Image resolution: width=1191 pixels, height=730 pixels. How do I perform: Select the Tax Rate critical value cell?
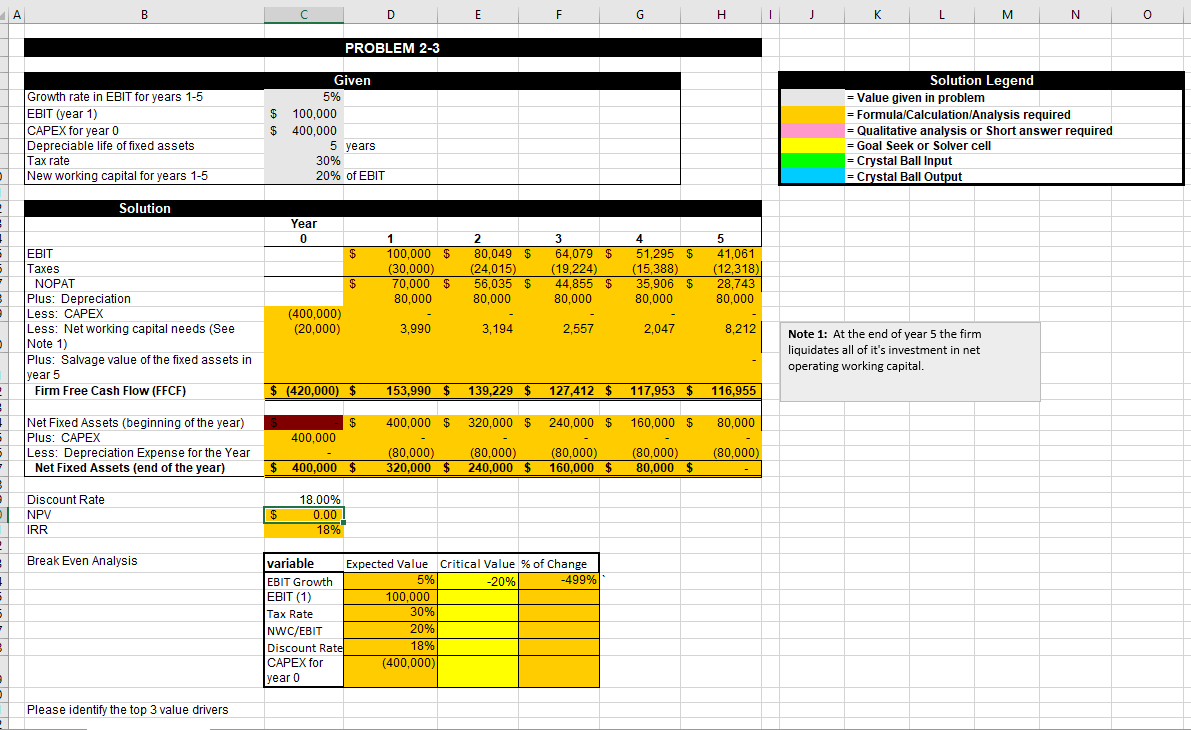478,613
